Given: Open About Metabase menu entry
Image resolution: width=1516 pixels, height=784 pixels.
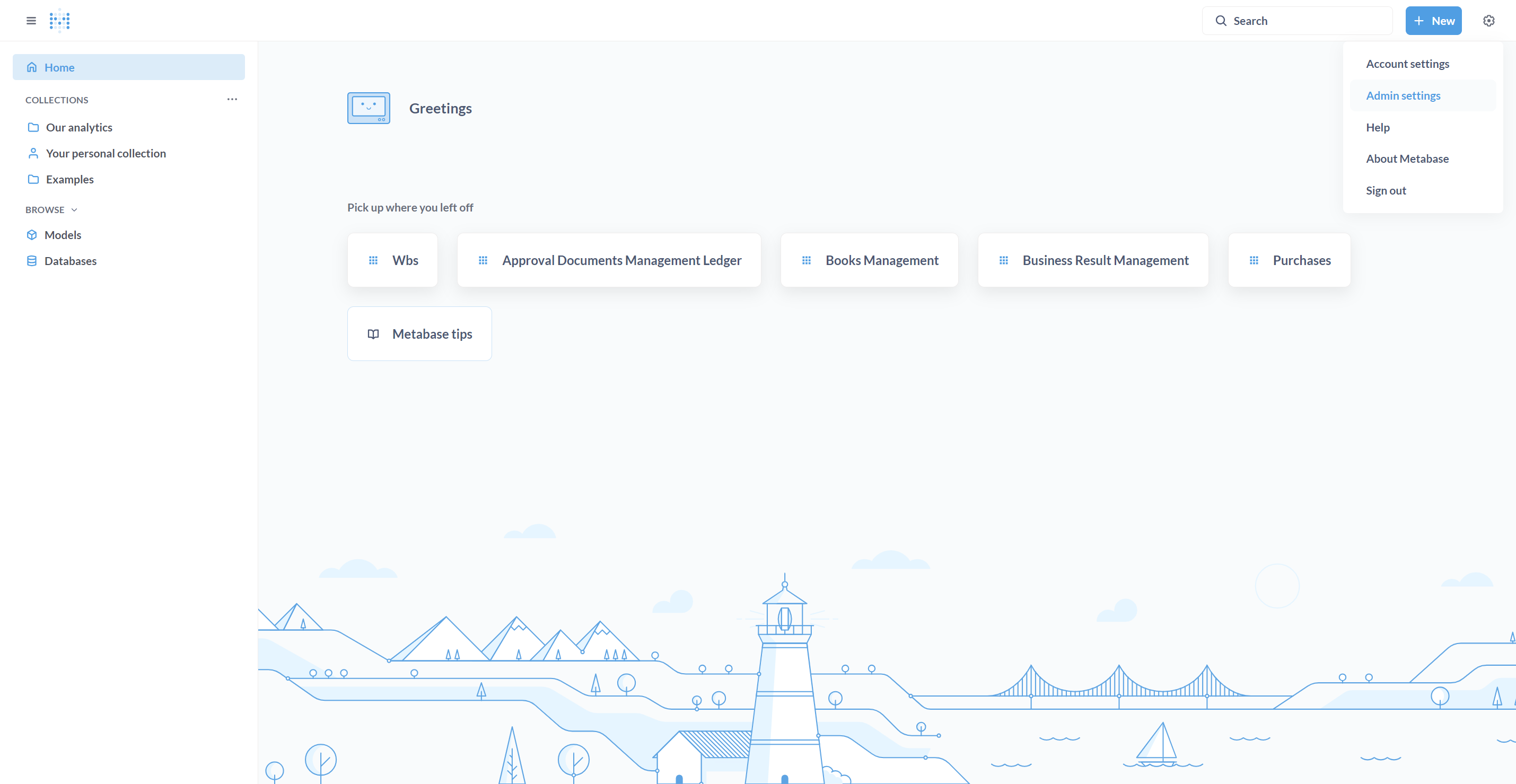Looking at the screenshot, I should tap(1423, 159).
